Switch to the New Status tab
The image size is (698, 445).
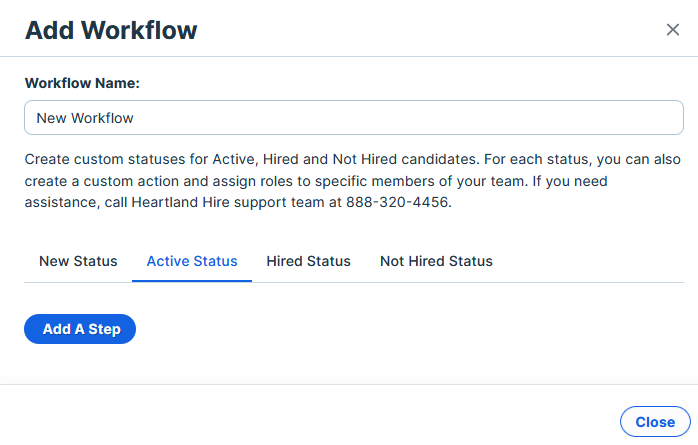(x=78, y=261)
